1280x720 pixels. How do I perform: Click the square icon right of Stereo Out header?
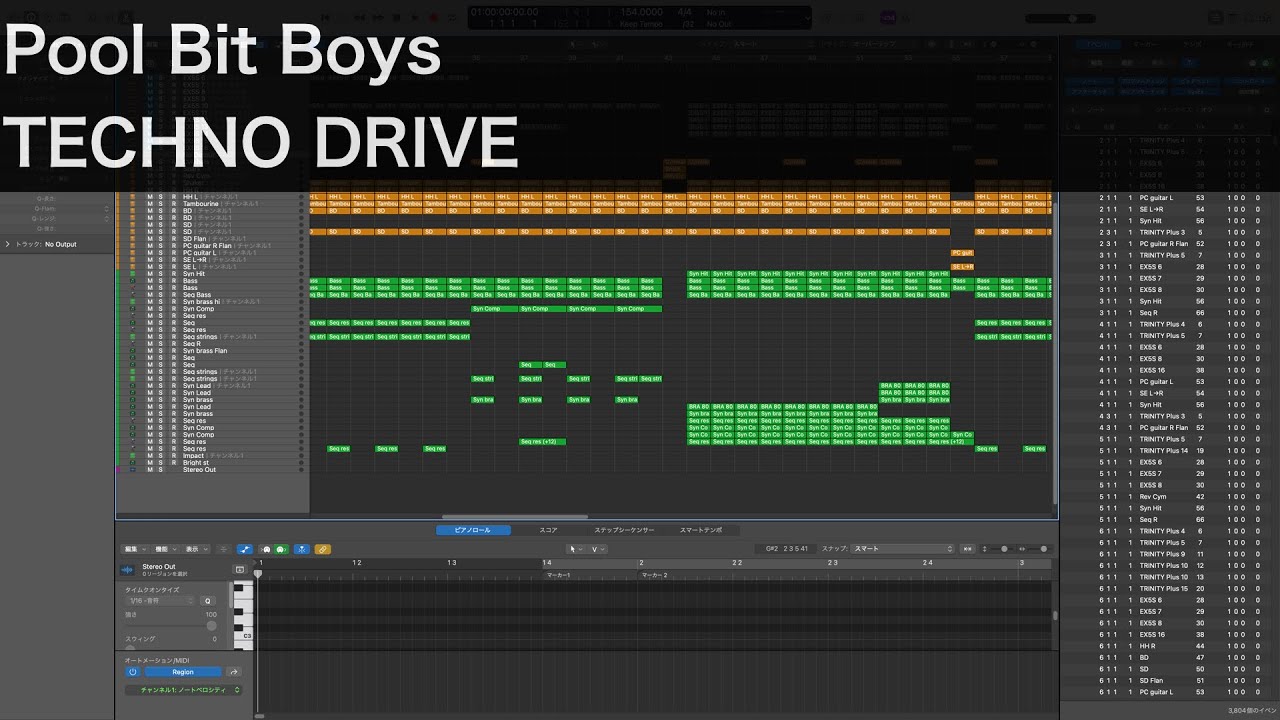tap(239, 569)
